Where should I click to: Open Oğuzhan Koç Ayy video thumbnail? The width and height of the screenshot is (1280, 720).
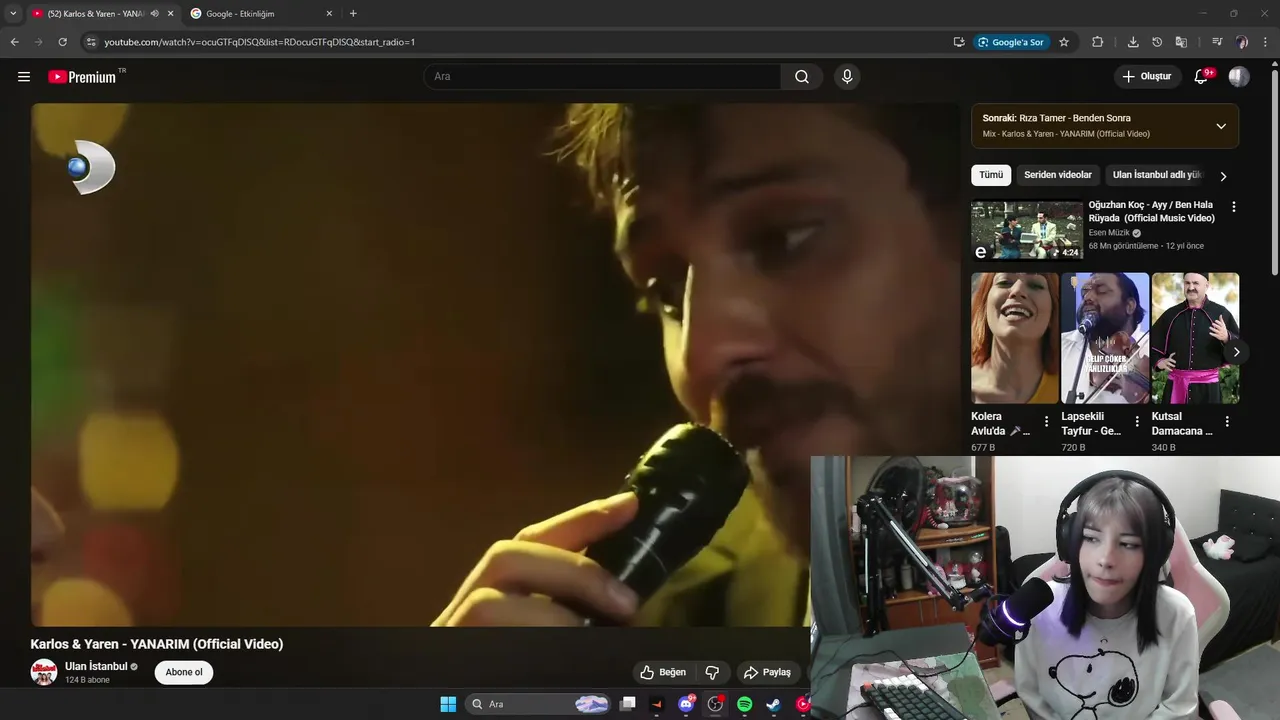[1027, 230]
